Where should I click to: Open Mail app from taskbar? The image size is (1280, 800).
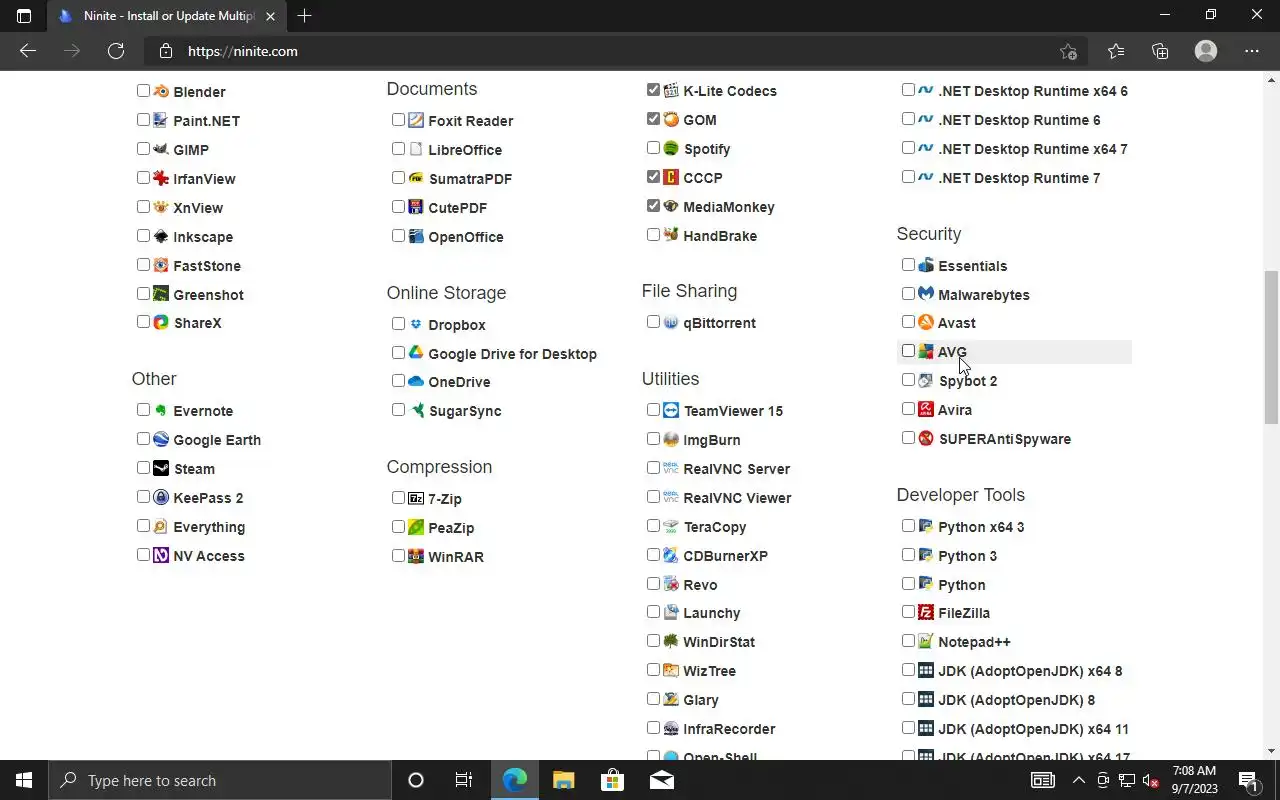click(661, 780)
